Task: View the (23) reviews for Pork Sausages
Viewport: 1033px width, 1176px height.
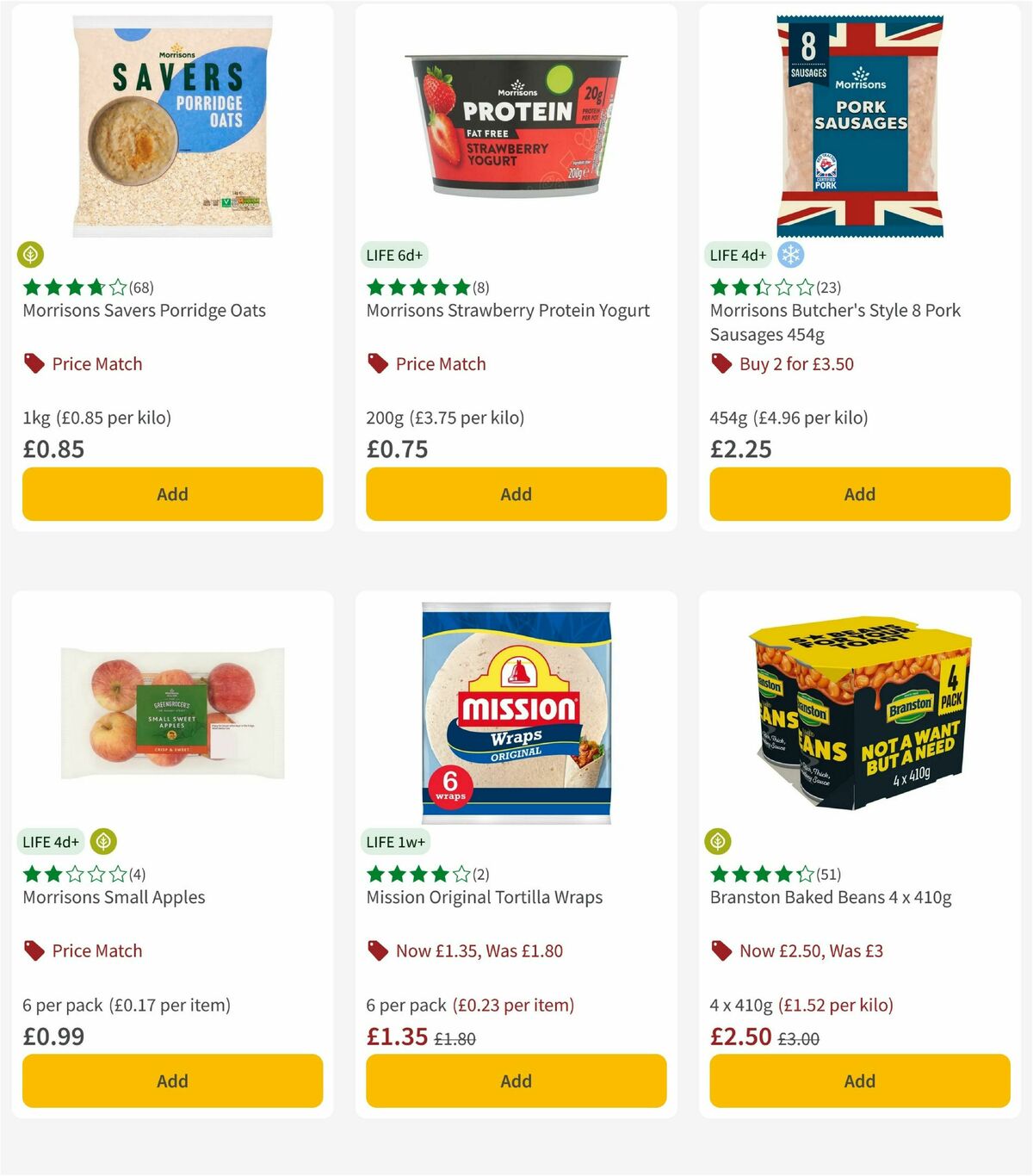Action: point(829,287)
